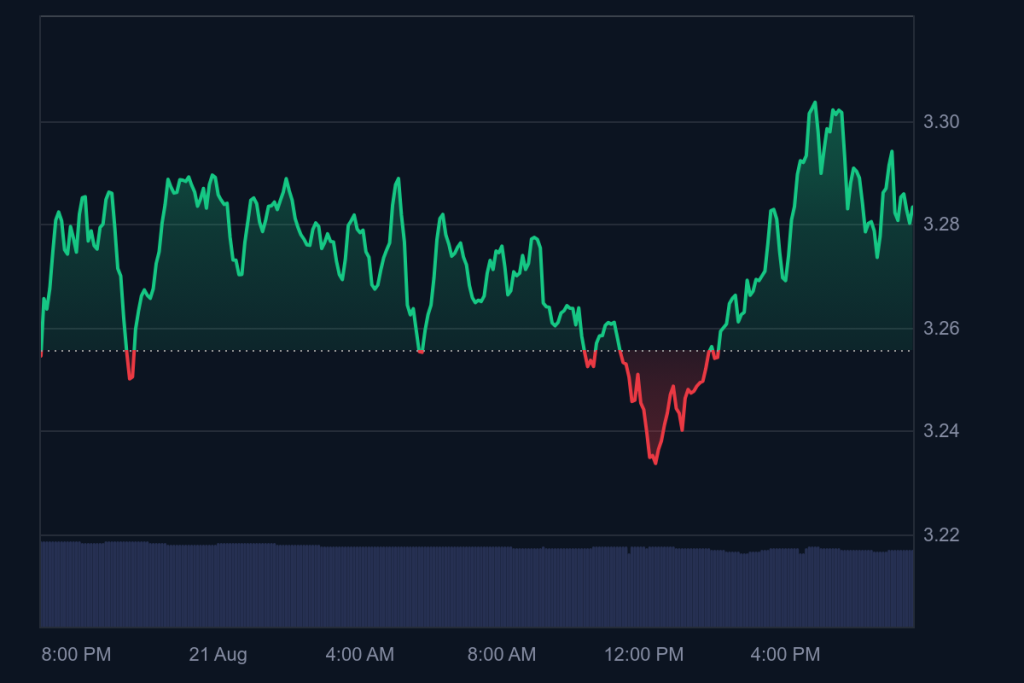Click the lowest red trough of the price line
Screen dimensions: 1024x683
click(x=655, y=463)
